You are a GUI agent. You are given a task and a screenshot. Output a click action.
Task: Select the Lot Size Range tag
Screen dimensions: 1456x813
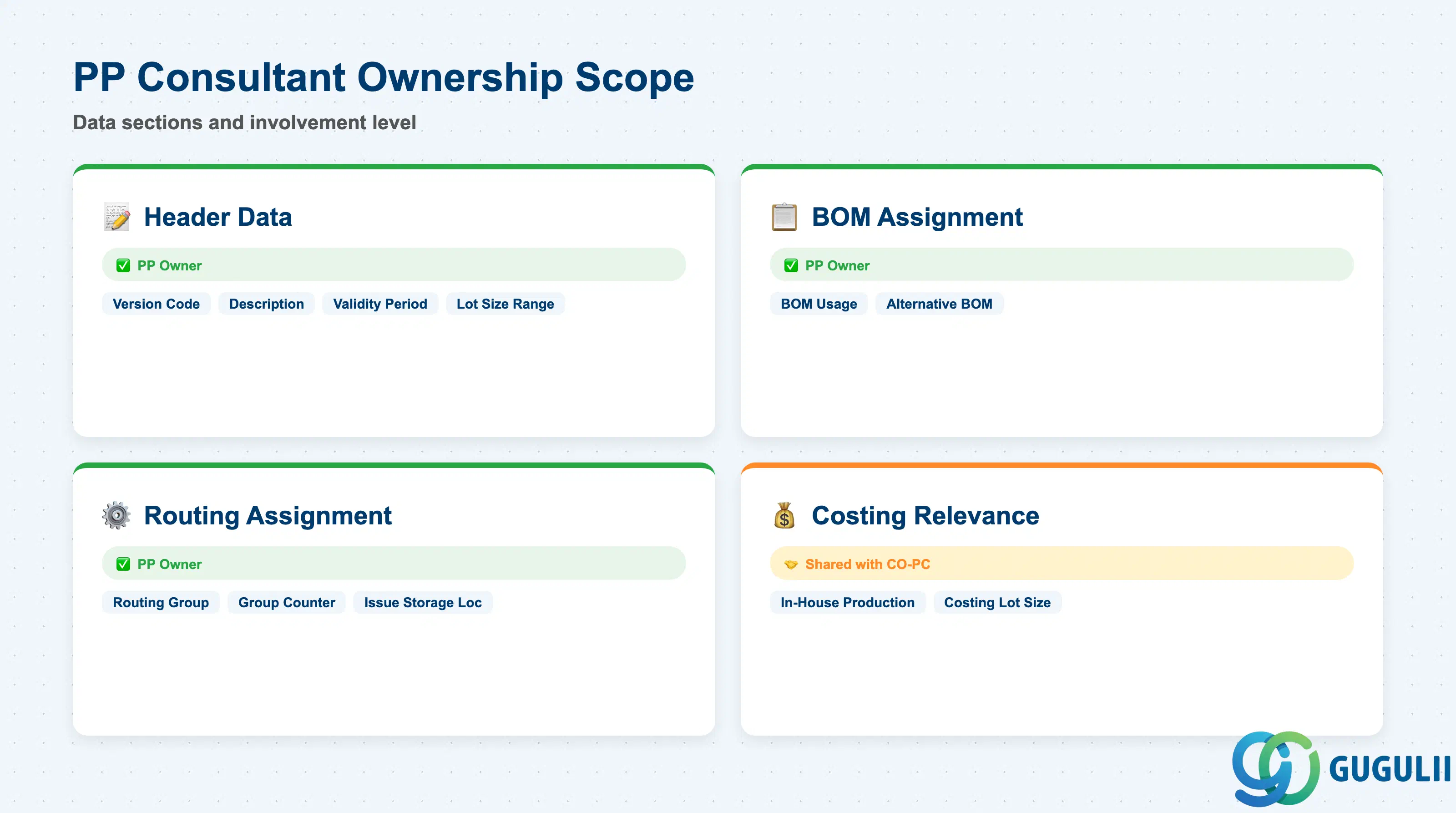point(506,304)
